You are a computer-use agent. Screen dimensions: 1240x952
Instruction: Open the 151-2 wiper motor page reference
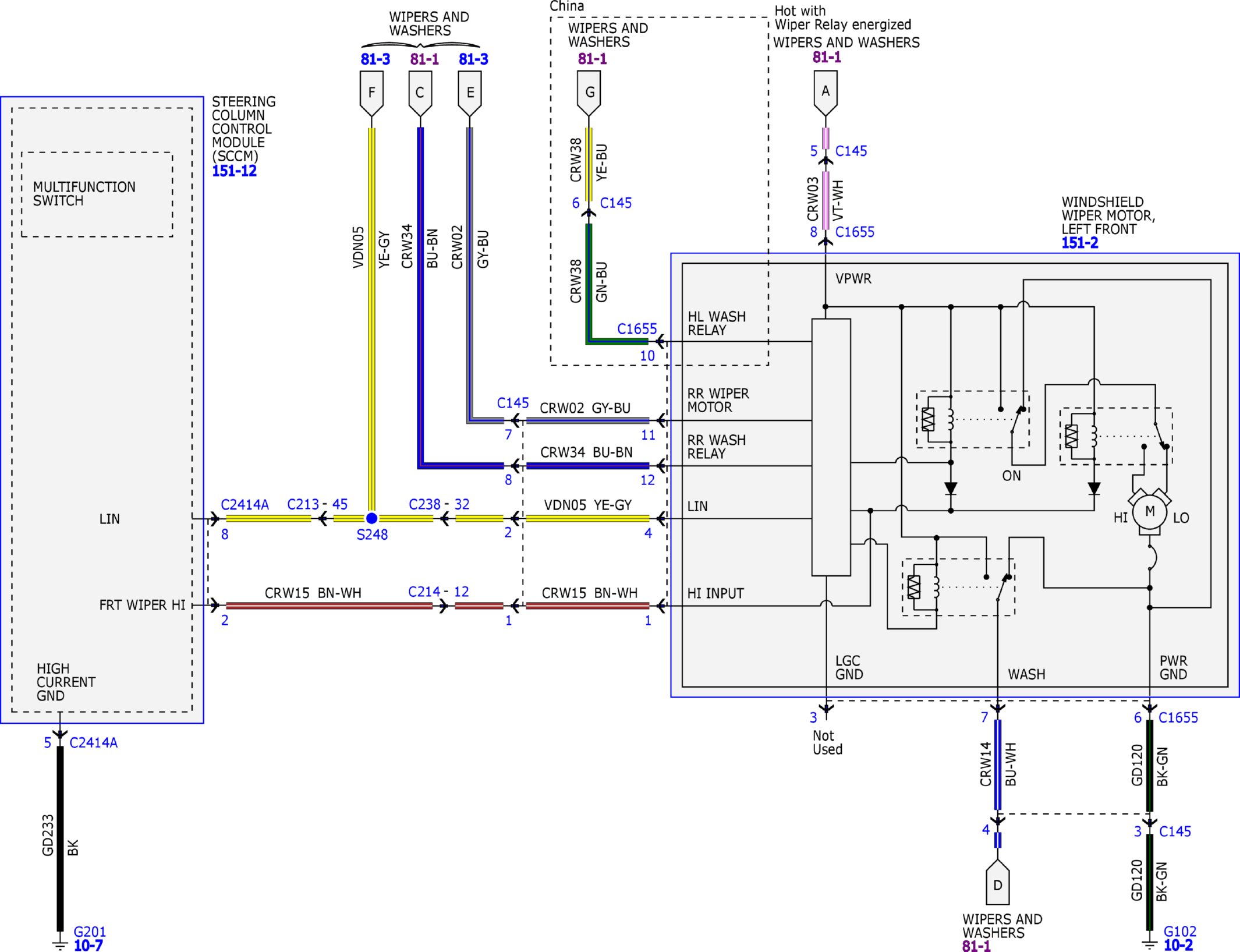[1080, 243]
